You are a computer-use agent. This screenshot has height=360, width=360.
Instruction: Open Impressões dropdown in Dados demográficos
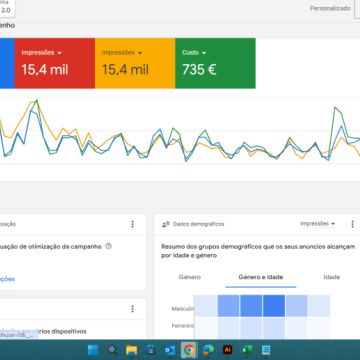pos(317,224)
